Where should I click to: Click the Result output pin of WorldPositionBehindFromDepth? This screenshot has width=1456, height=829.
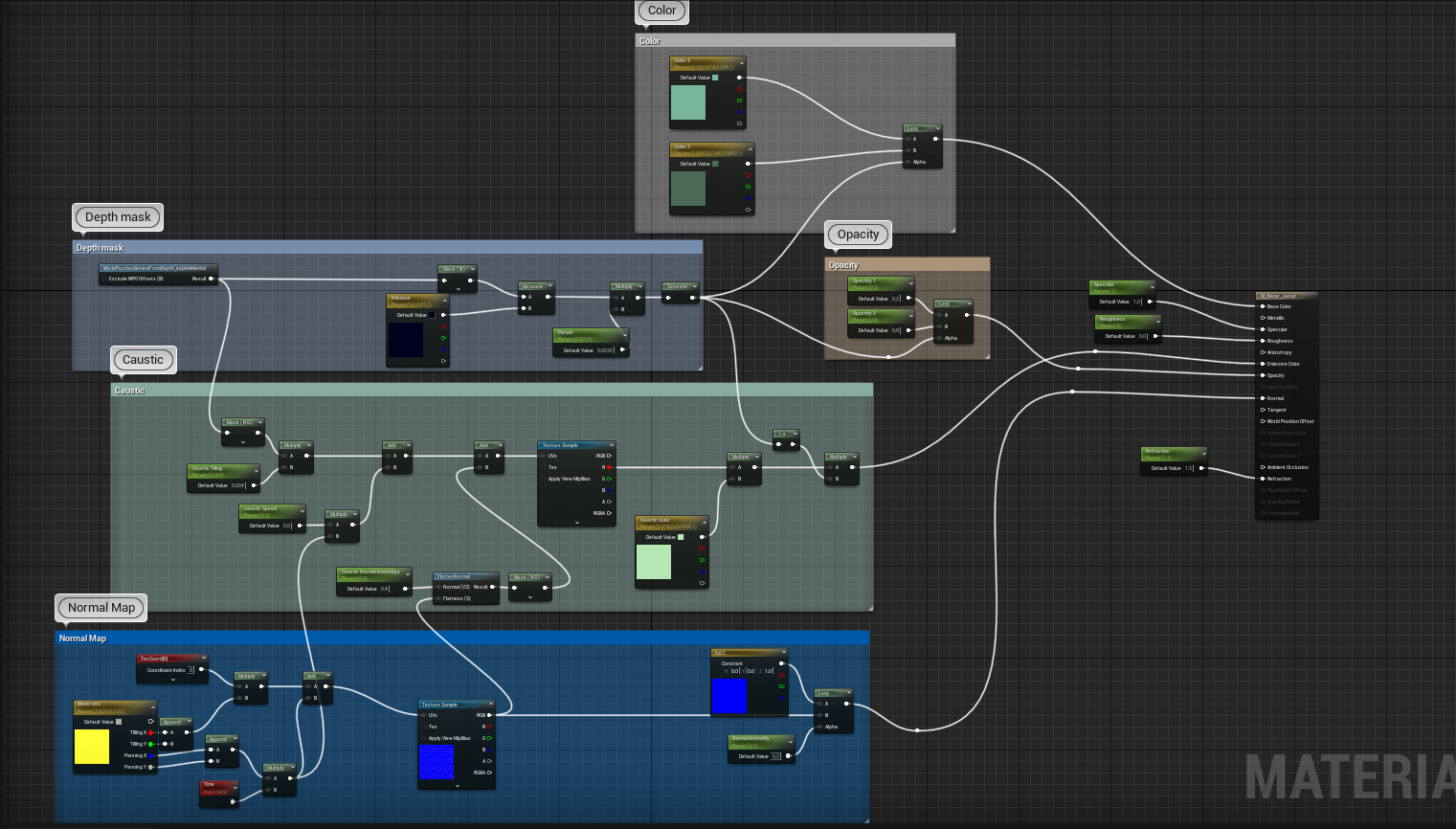click(x=212, y=279)
